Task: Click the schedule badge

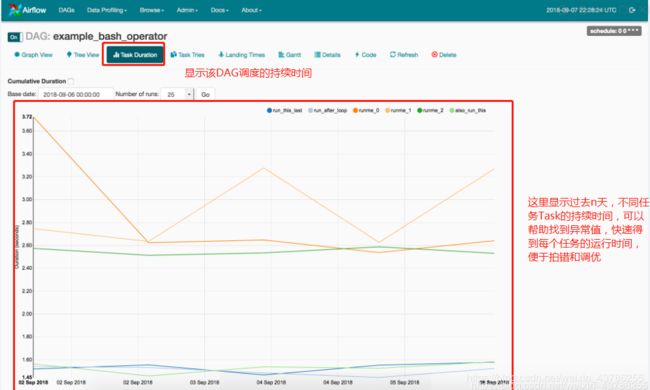Action: pyautogui.click(x=614, y=31)
